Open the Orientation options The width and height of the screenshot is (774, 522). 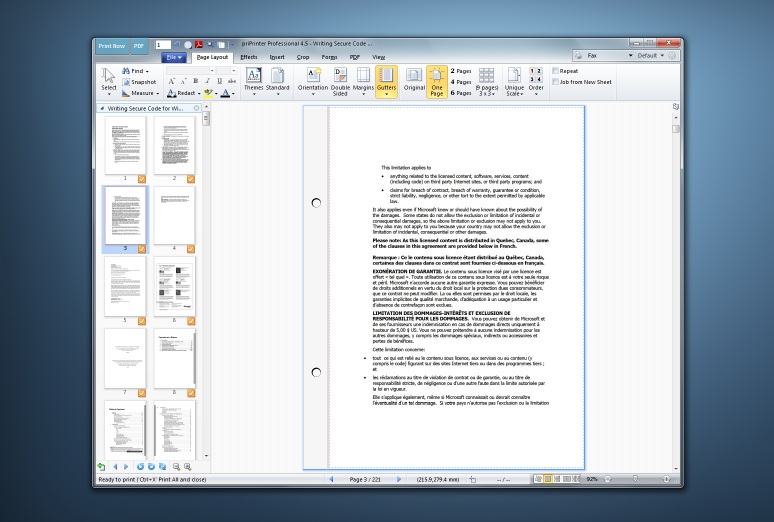click(313, 81)
